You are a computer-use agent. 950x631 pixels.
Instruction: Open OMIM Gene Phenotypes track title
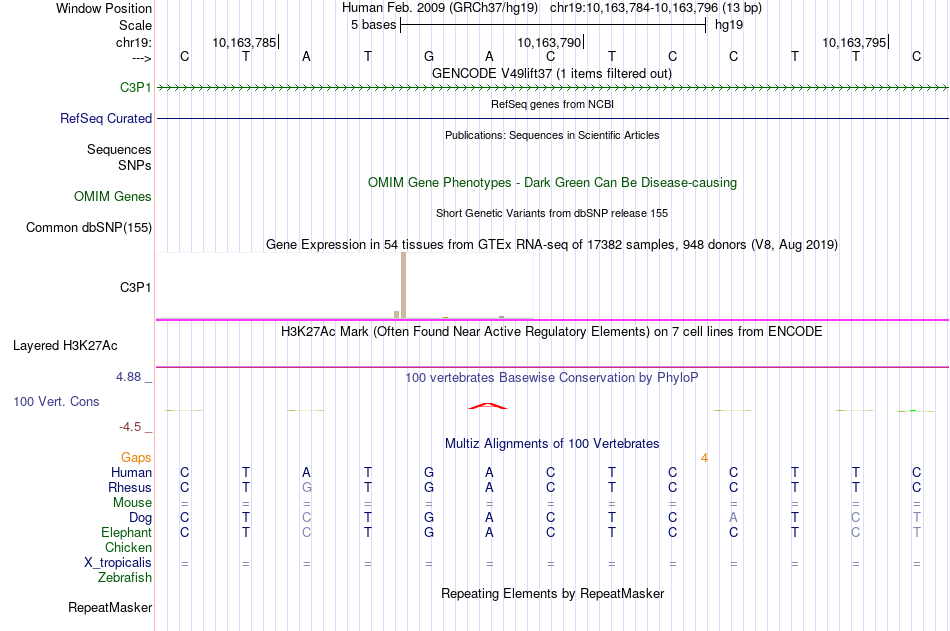[x=552, y=182]
